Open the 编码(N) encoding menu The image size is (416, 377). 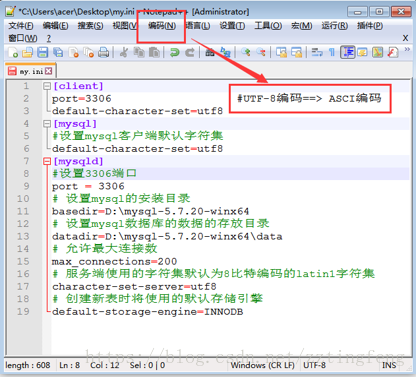pyautogui.click(x=162, y=26)
